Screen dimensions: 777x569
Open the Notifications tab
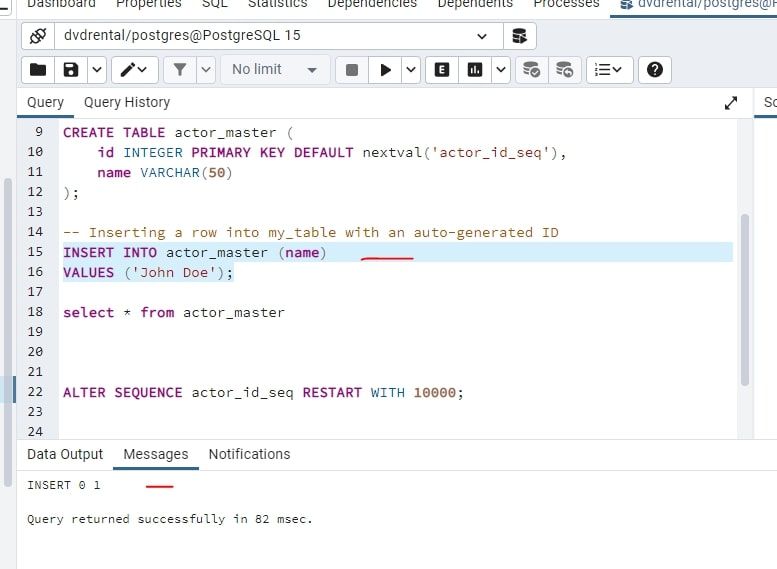point(249,454)
